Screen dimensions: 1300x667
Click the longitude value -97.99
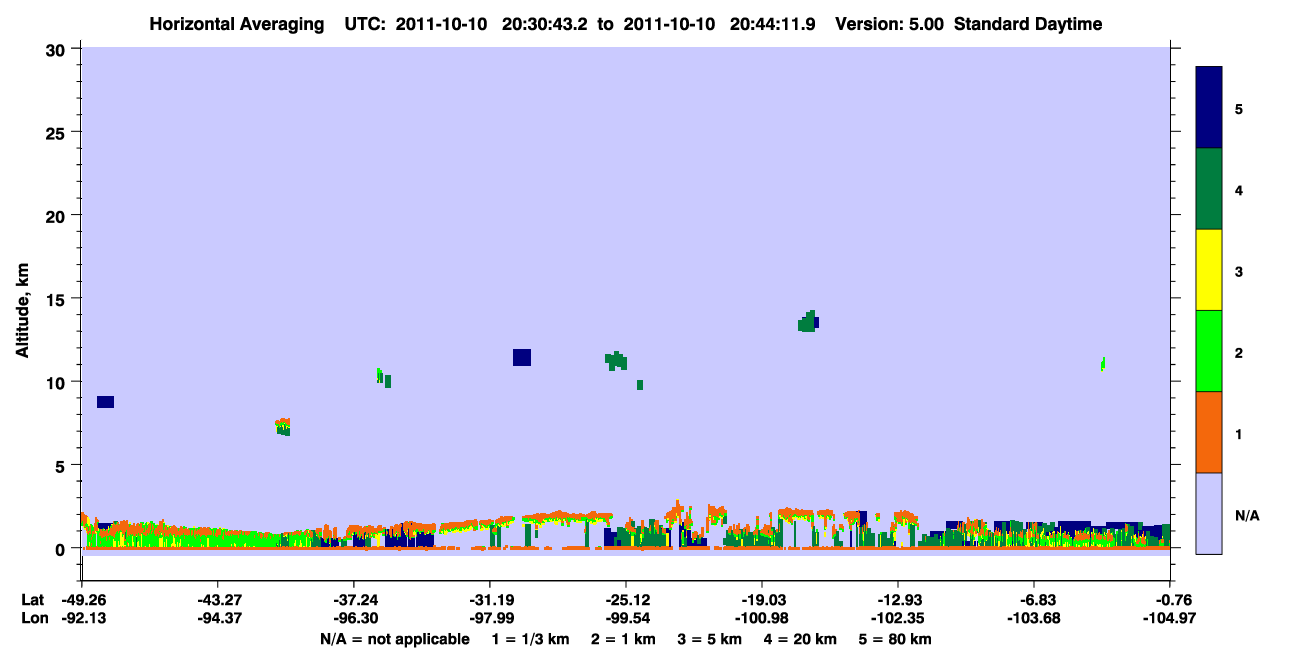click(x=490, y=618)
